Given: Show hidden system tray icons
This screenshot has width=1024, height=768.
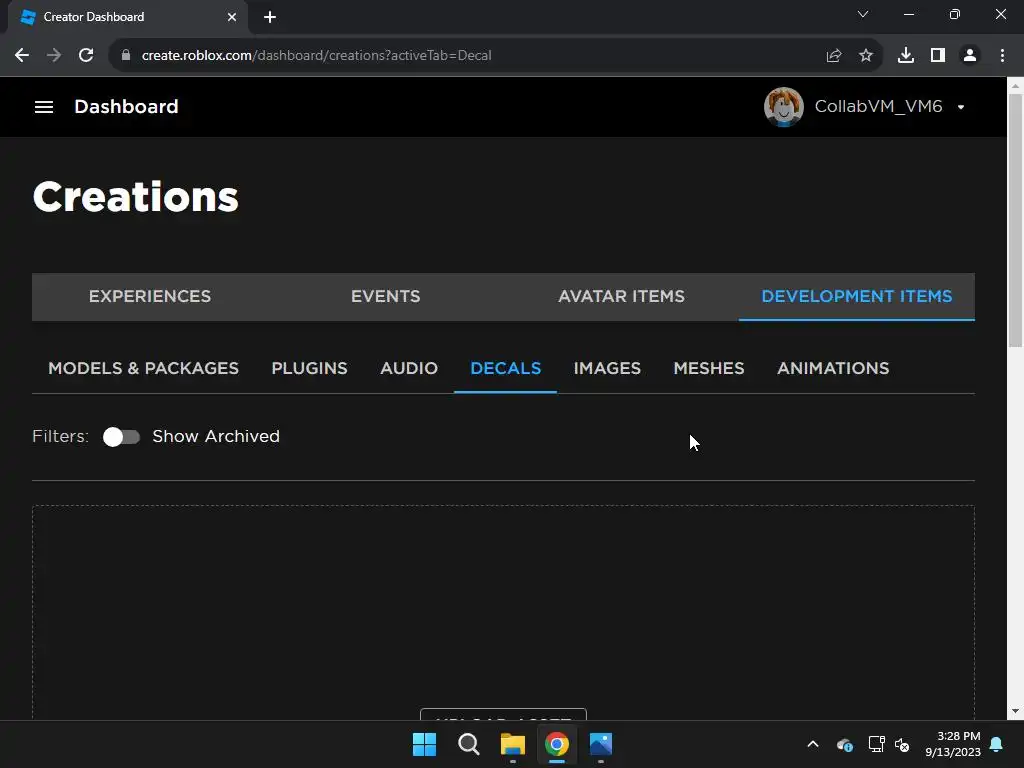Looking at the screenshot, I should (813, 744).
